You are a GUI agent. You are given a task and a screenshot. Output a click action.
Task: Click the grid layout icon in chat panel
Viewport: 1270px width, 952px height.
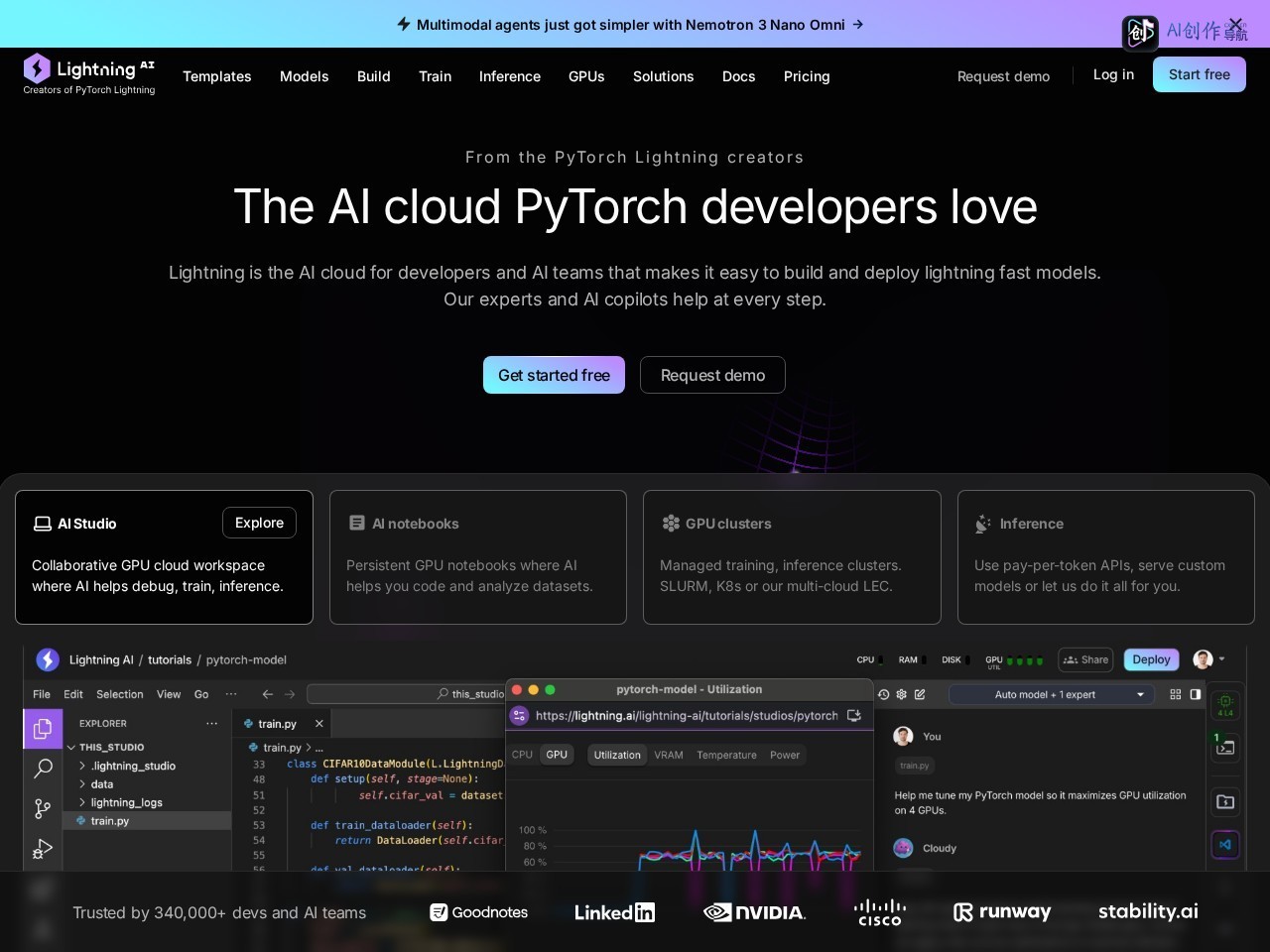pos(1176,694)
